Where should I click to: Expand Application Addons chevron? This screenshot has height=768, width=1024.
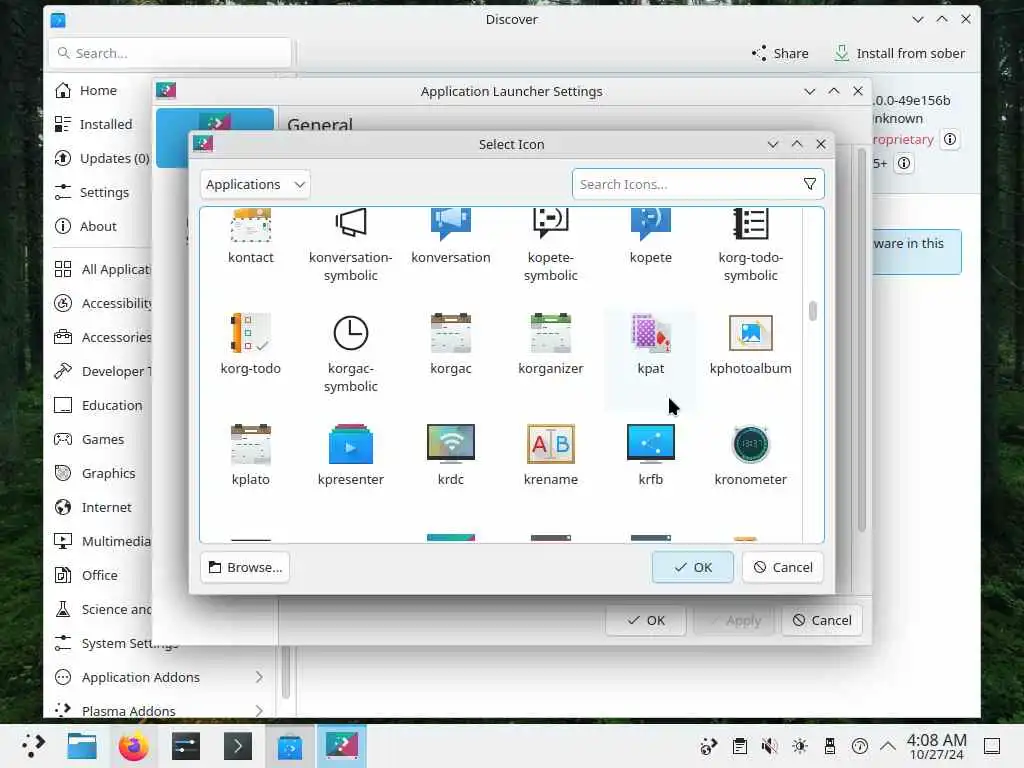point(259,677)
